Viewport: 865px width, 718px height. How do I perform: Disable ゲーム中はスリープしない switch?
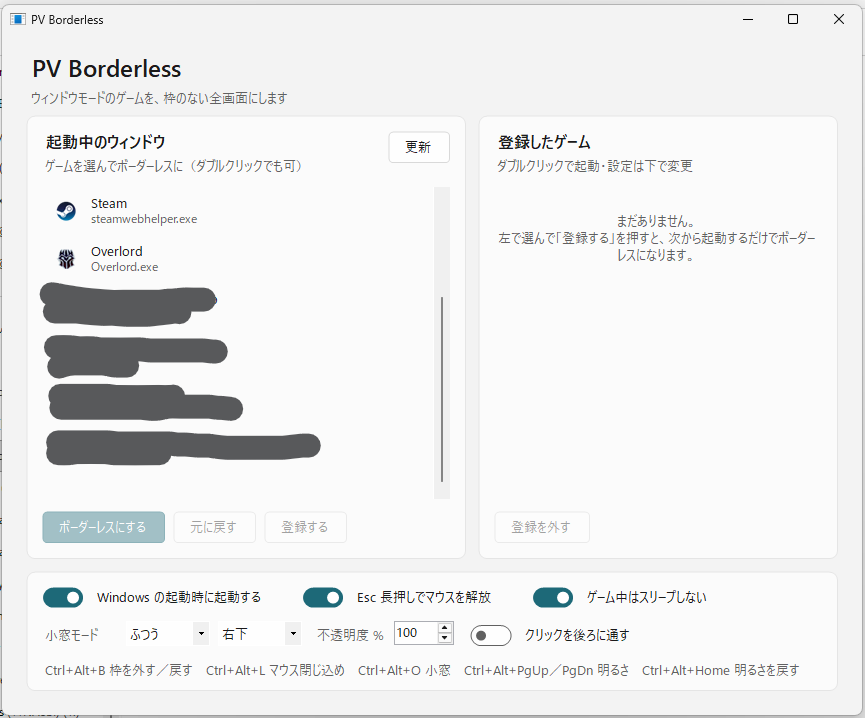pos(553,598)
